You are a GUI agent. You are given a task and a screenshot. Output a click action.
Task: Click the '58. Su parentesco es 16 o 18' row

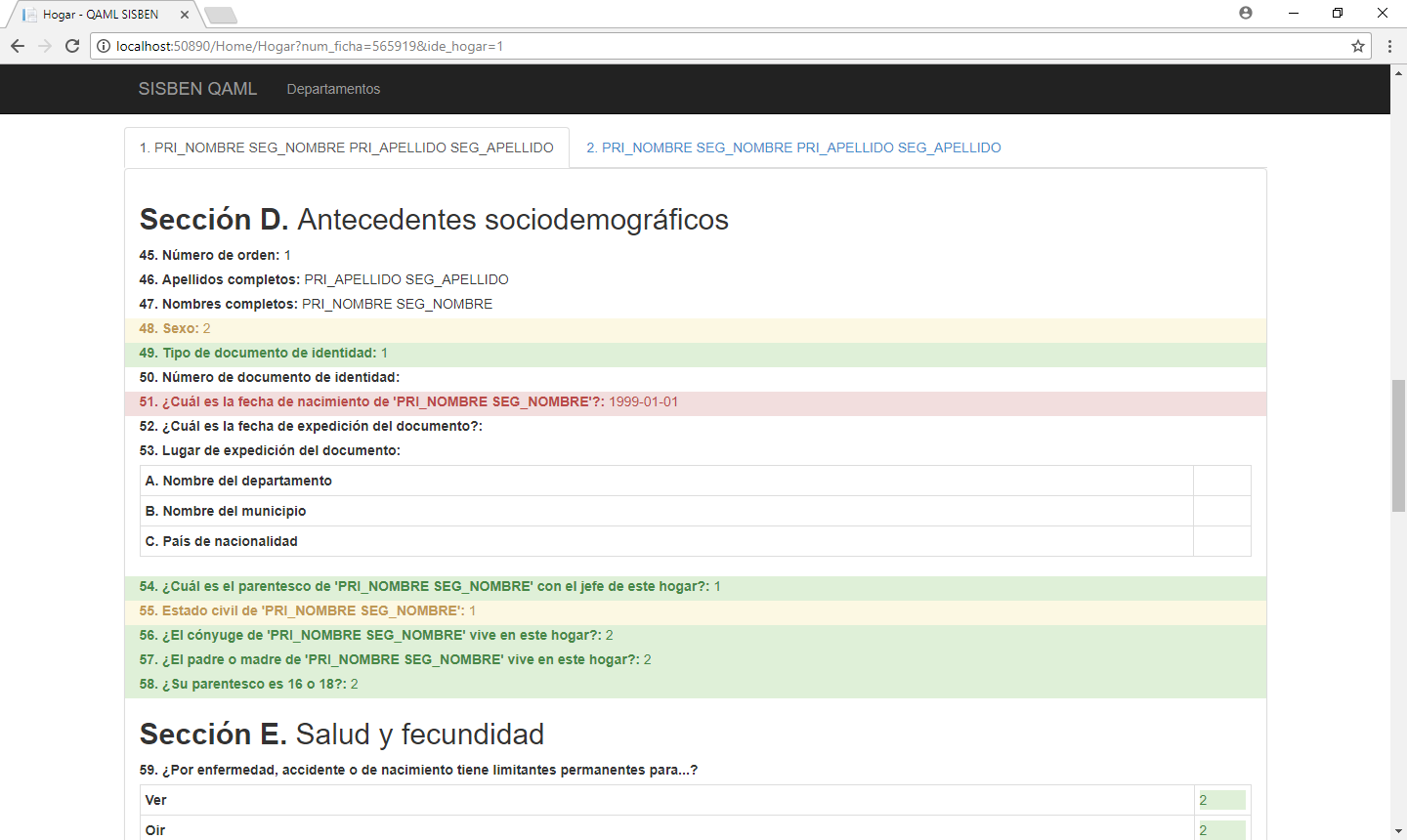(x=696, y=684)
